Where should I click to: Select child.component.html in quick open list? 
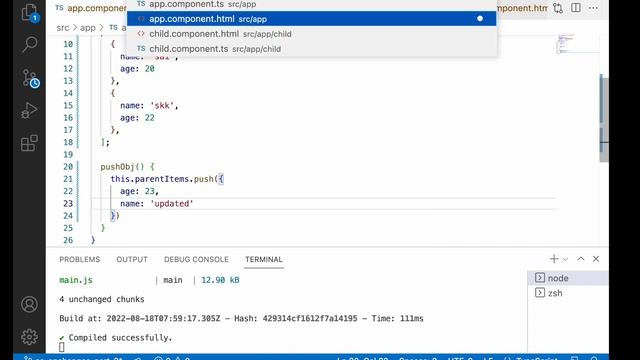pyautogui.click(x=312, y=34)
